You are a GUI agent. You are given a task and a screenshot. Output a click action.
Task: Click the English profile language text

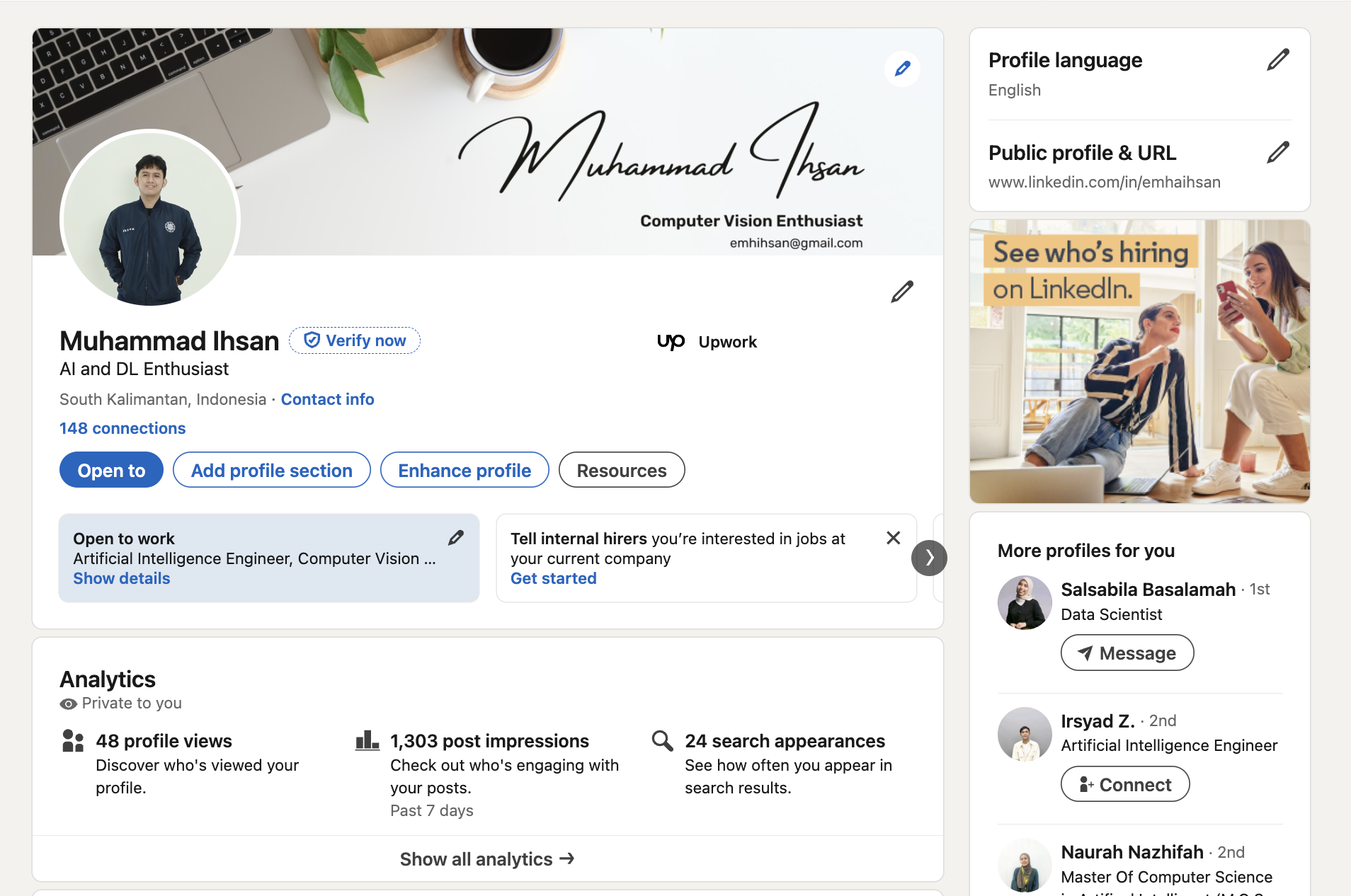1014,90
